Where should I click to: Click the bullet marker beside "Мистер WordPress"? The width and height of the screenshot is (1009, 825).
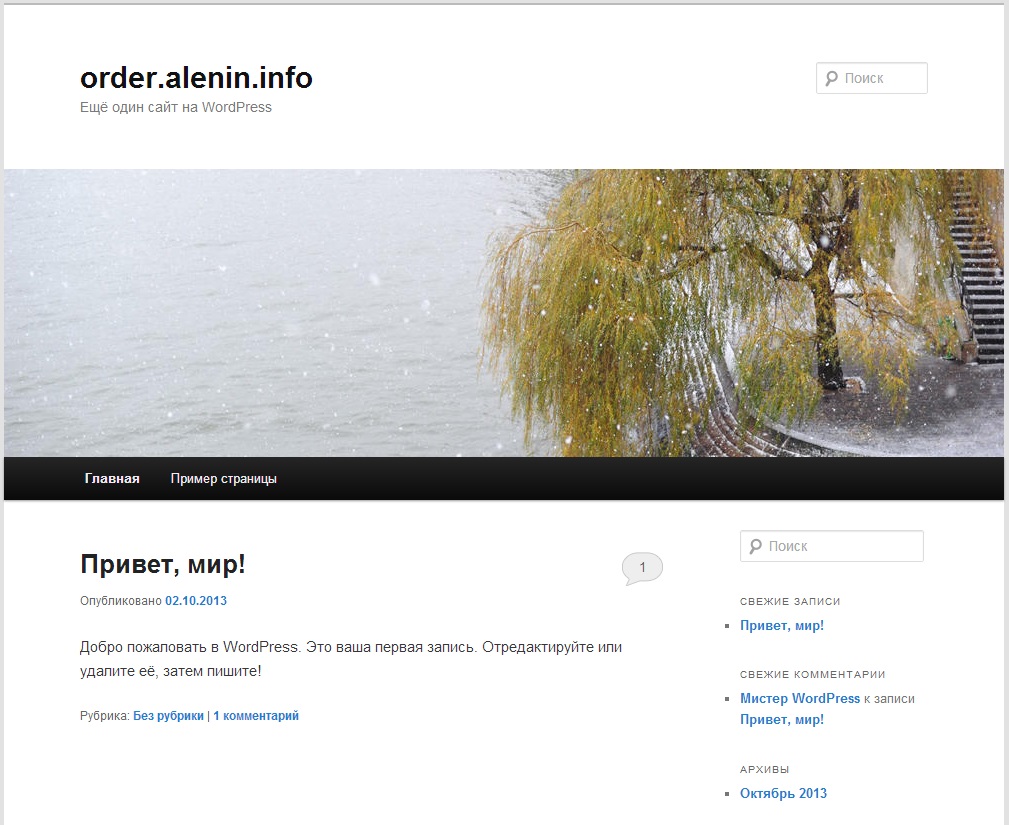coord(727,698)
